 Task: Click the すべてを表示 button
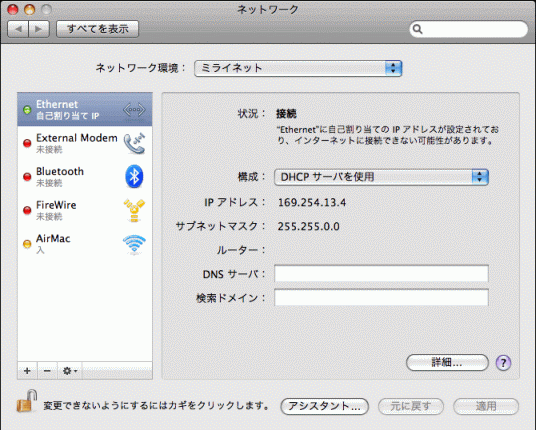(x=97, y=29)
